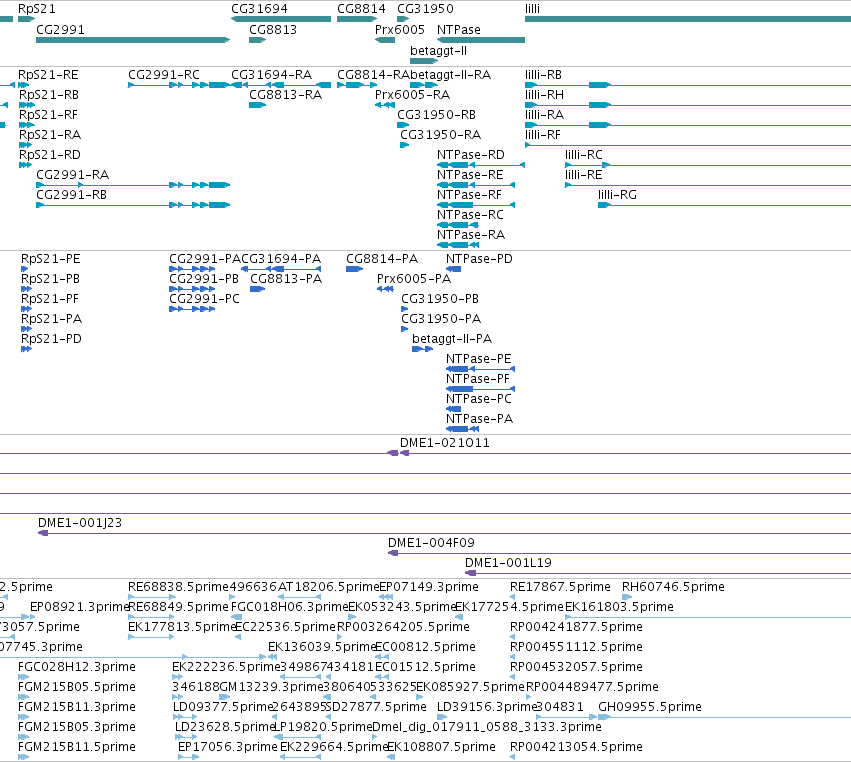Click the "RpS21" gene label
The width and height of the screenshot is (851, 762).
36,9
